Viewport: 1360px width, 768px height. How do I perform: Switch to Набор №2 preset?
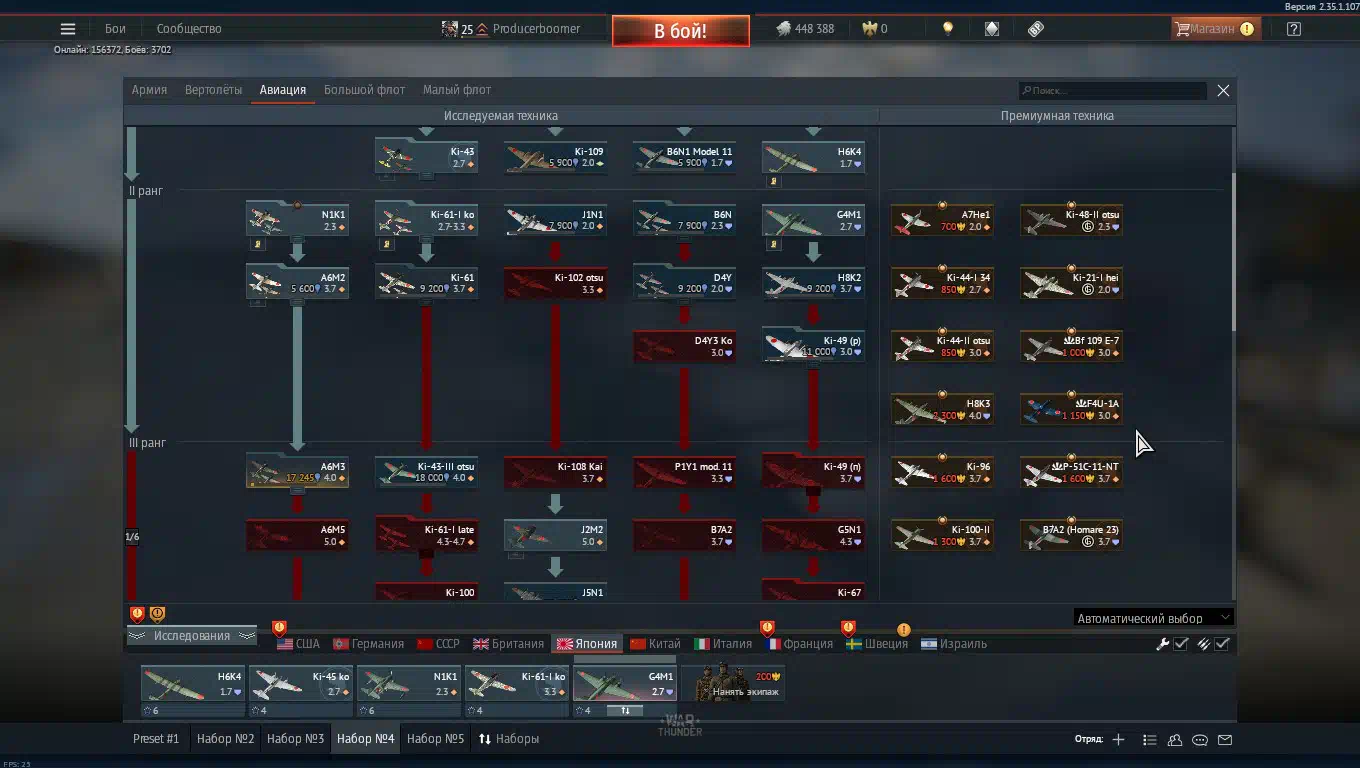[225, 739]
